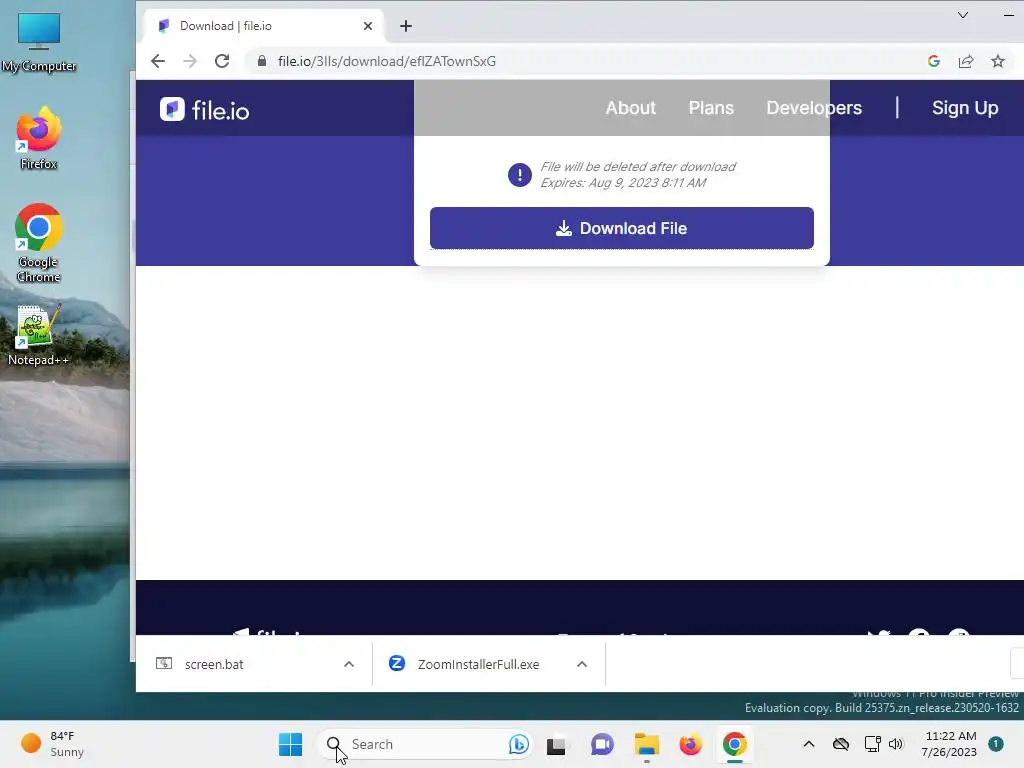The image size is (1024, 768).
Task: Open a new tab with the plus button
Action: click(406, 26)
